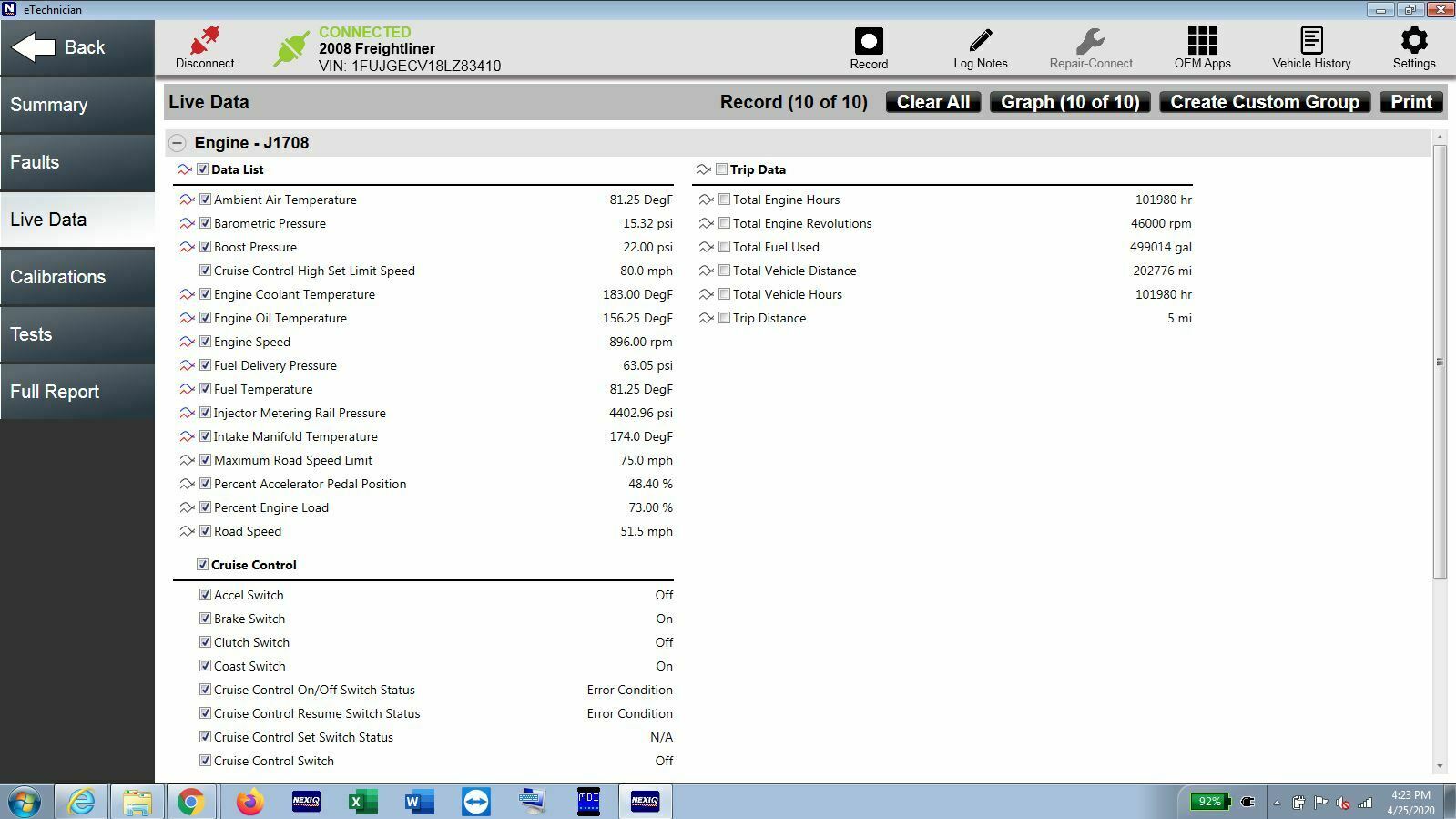The height and width of the screenshot is (819, 1456).
Task: Click the graph icon beside Boost Pressure
Action: click(187, 247)
